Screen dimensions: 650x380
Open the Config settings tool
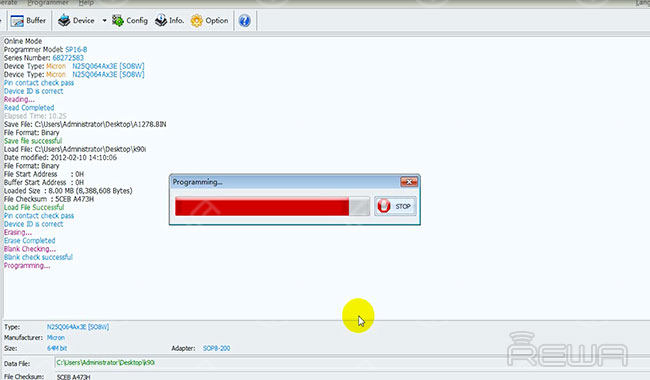click(x=130, y=20)
